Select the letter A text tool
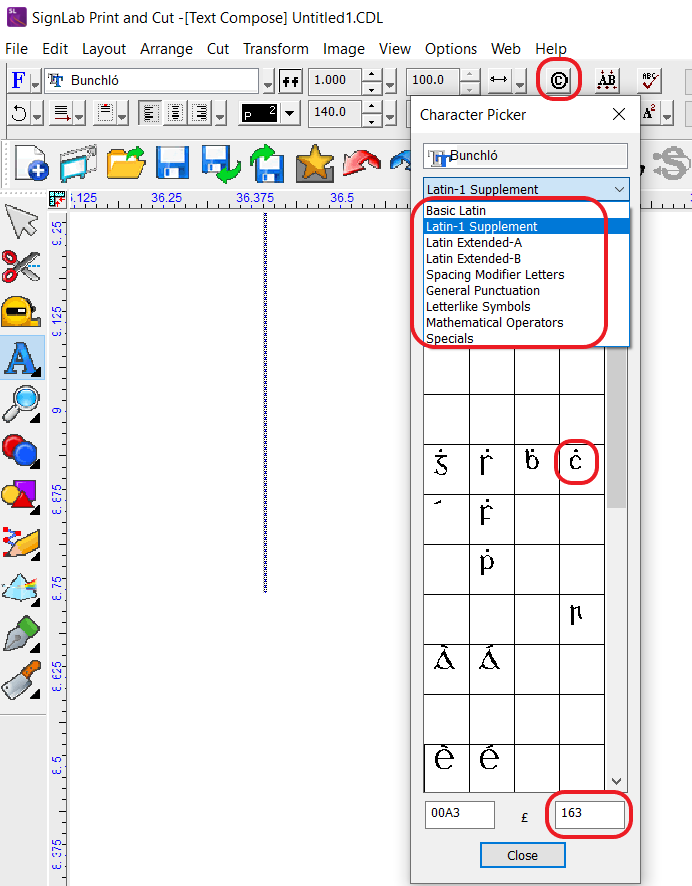This screenshot has height=886, width=692. 22,358
